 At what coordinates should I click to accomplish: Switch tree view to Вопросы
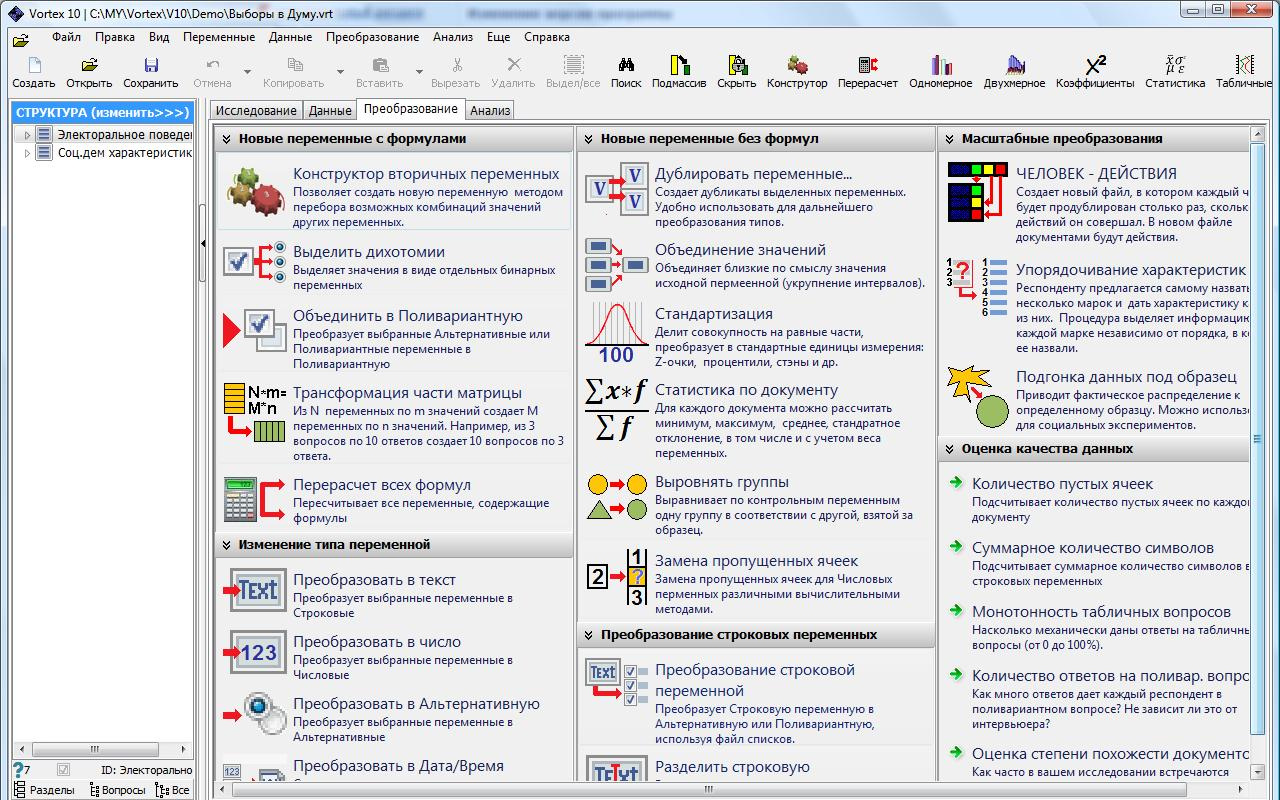pyautogui.click(x=117, y=790)
